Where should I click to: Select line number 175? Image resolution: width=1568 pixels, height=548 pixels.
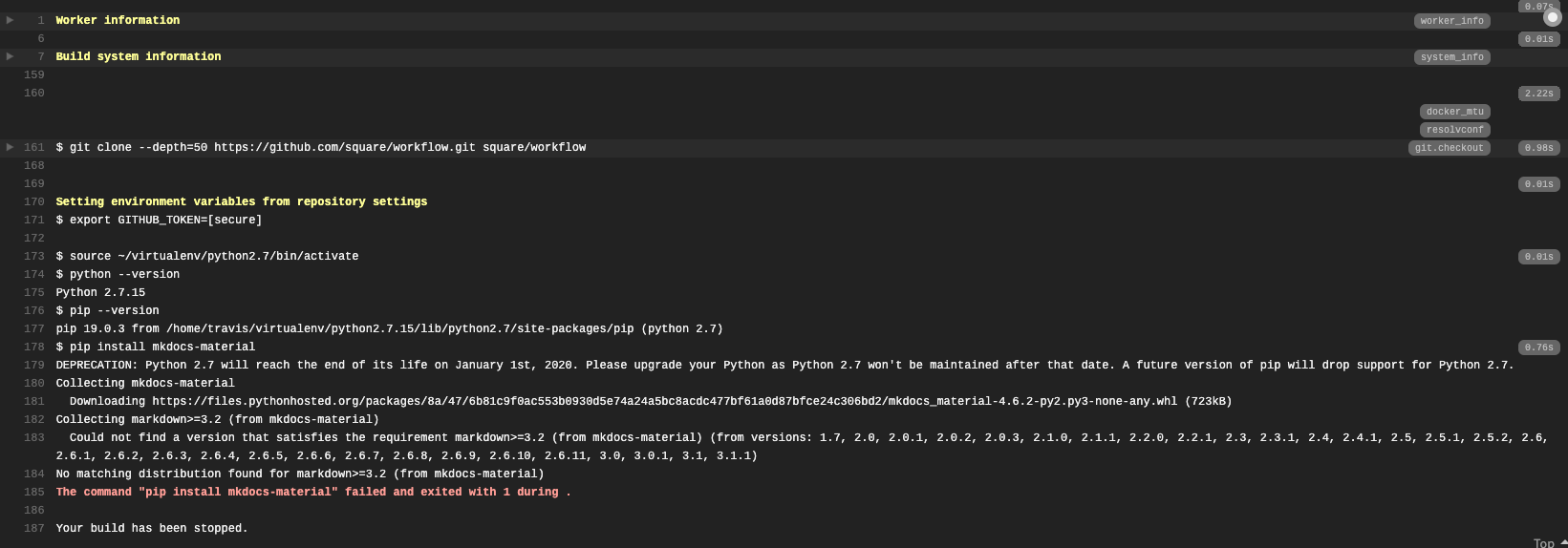coord(34,292)
